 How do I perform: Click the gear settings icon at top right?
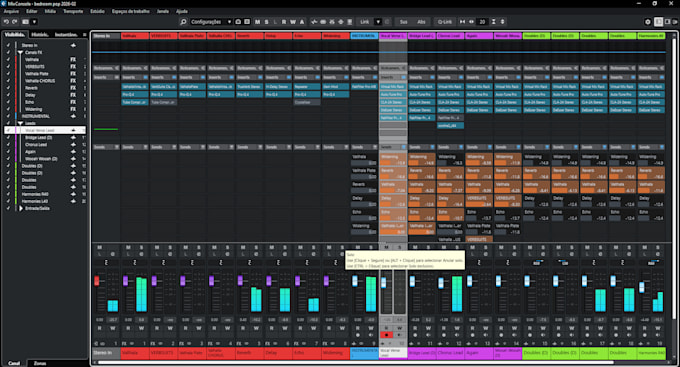click(648, 22)
